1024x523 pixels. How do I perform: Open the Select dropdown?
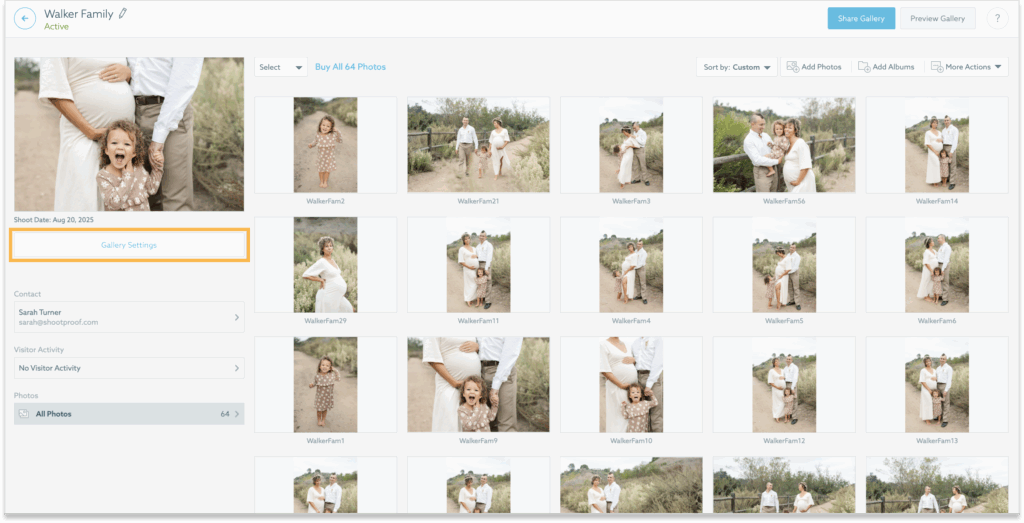tap(281, 67)
